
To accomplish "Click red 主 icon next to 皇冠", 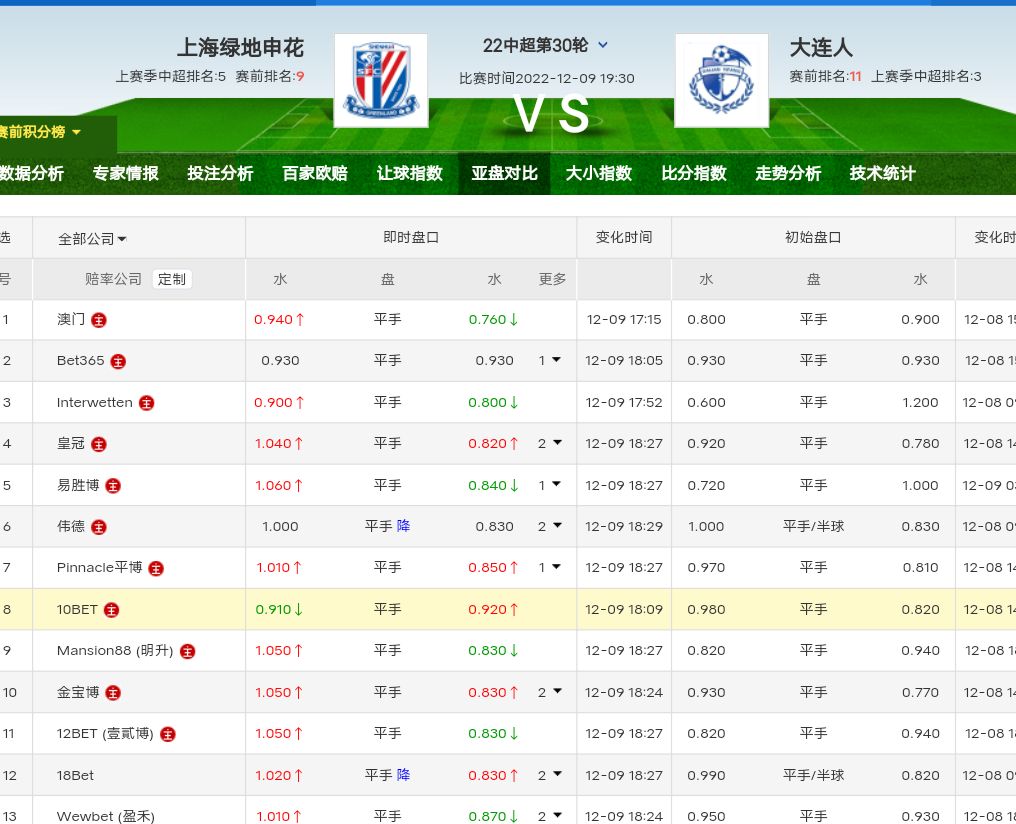I will tap(99, 444).
